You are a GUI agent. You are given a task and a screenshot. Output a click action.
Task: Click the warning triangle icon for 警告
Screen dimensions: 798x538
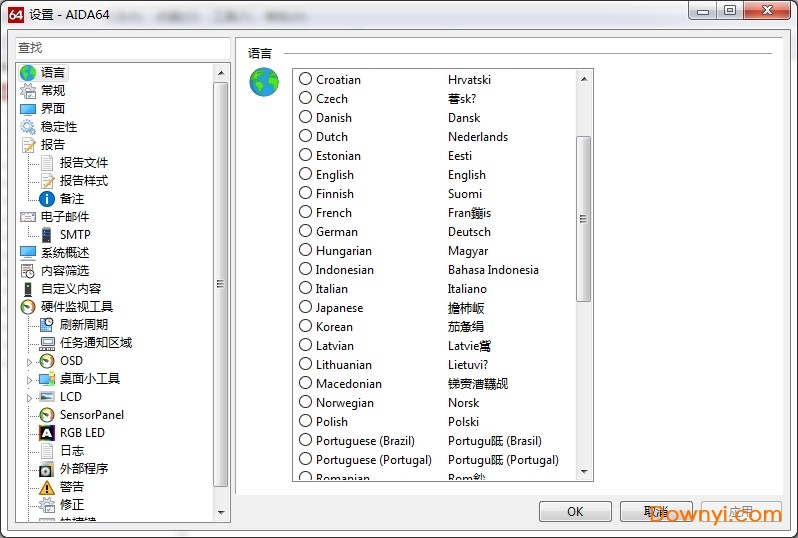tap(46, 487)
